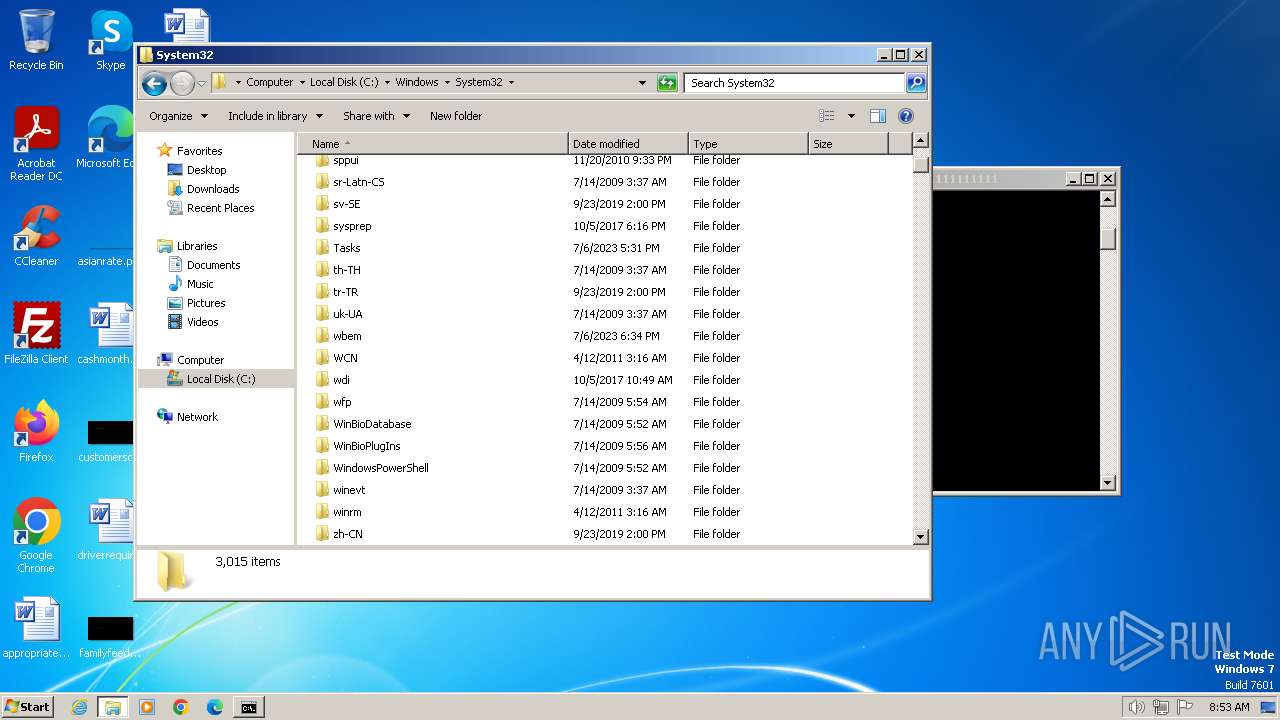
Task: Open the cashmonth Word document icon
Action: pyautogui.click(x=105, y=333)
